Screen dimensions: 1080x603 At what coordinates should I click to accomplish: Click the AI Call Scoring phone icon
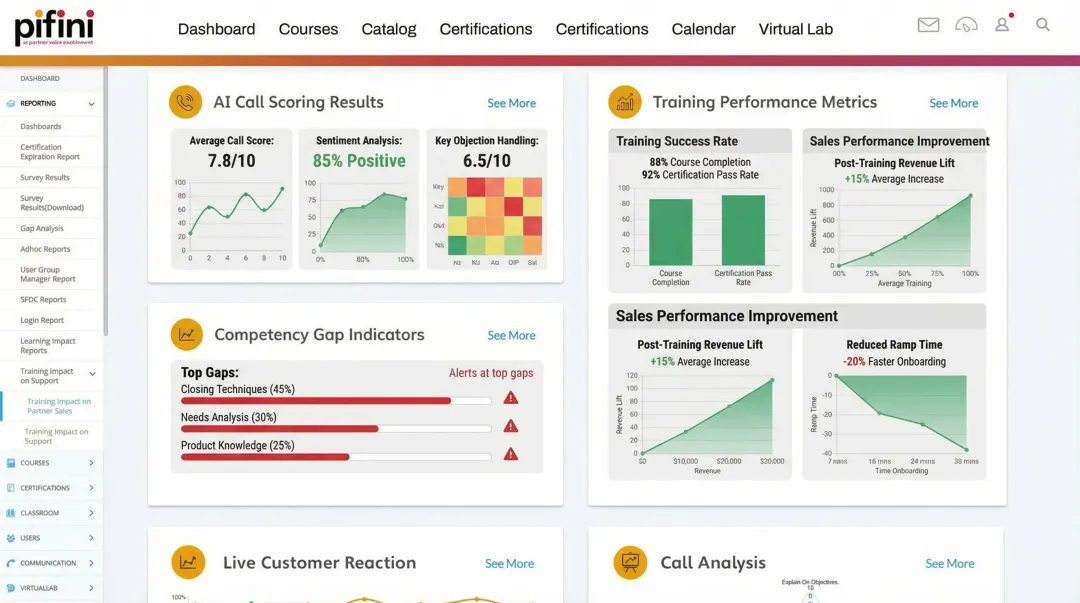tap(187, 101)
